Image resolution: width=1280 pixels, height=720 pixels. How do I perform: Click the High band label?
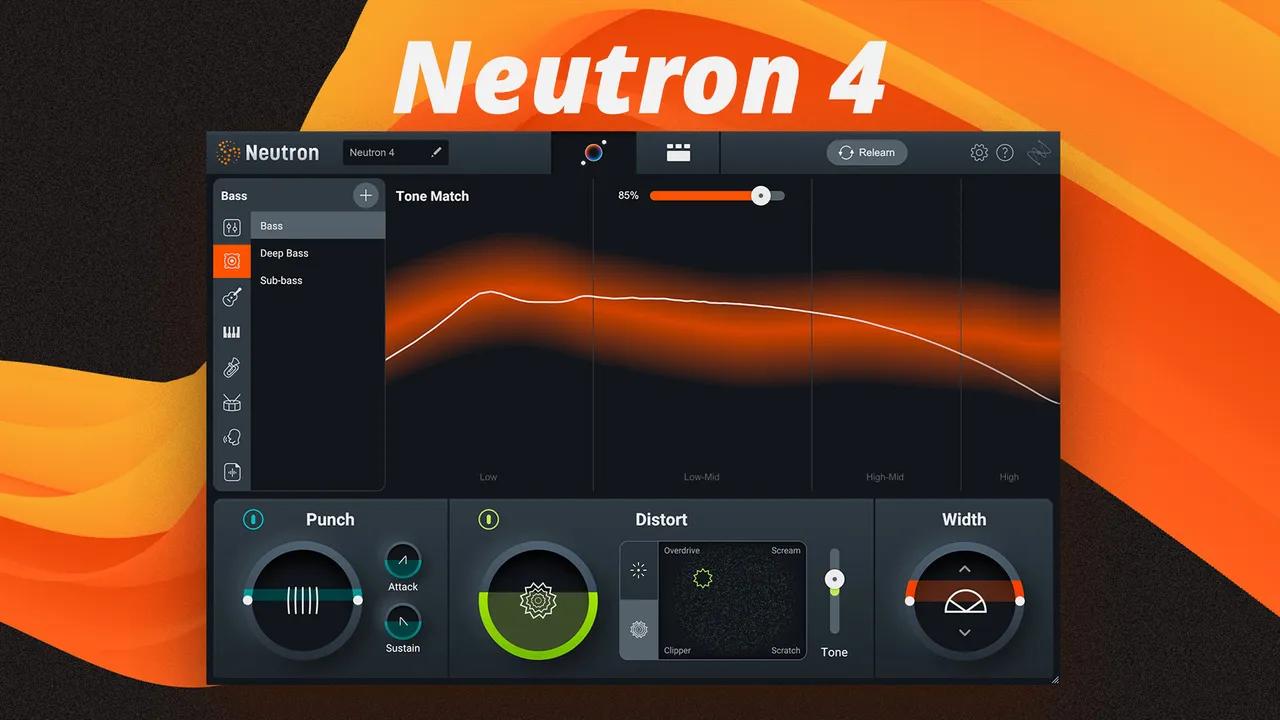pyautogui.click(x=1009, y=477)
